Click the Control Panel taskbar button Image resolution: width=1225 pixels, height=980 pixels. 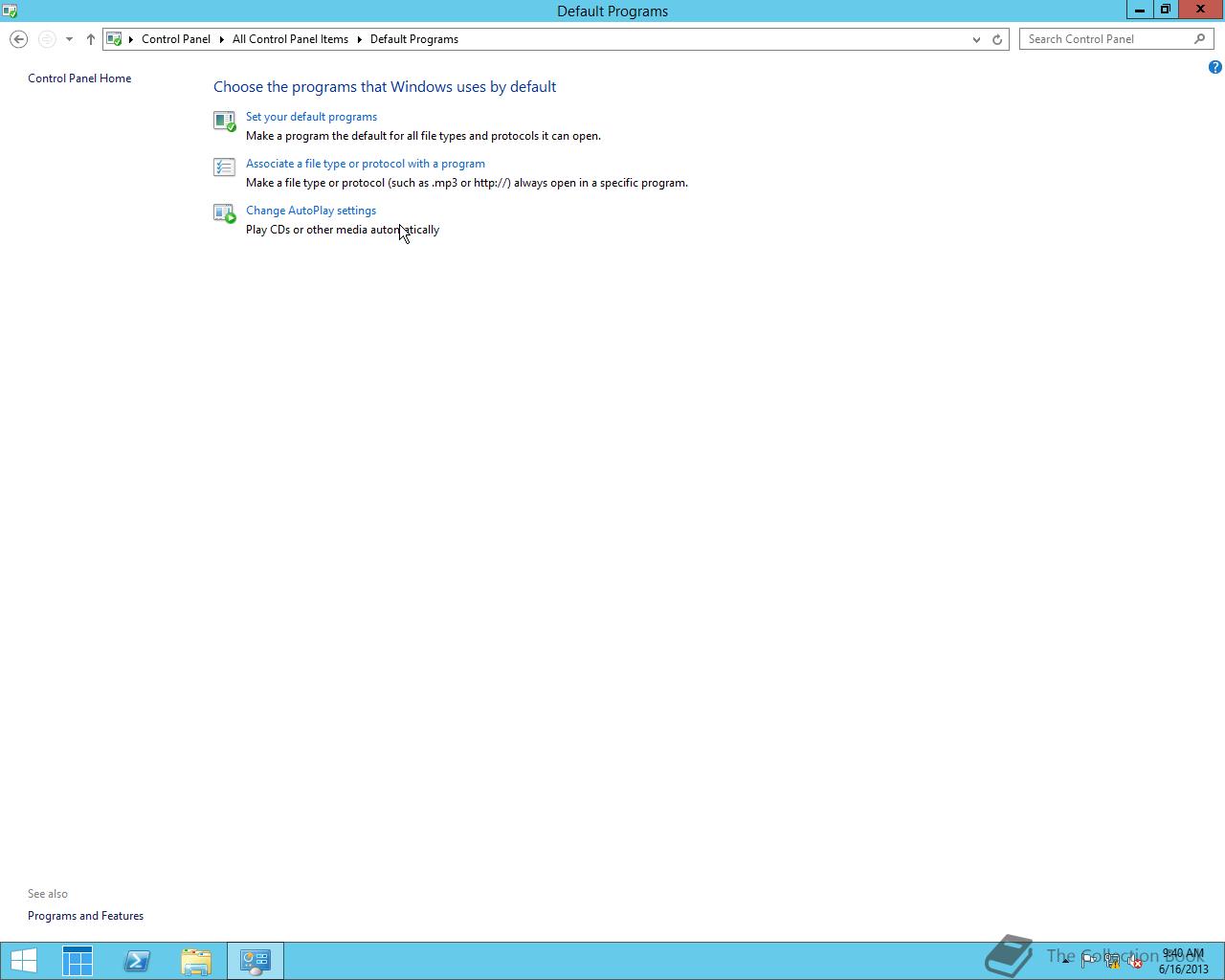(256, 961)
